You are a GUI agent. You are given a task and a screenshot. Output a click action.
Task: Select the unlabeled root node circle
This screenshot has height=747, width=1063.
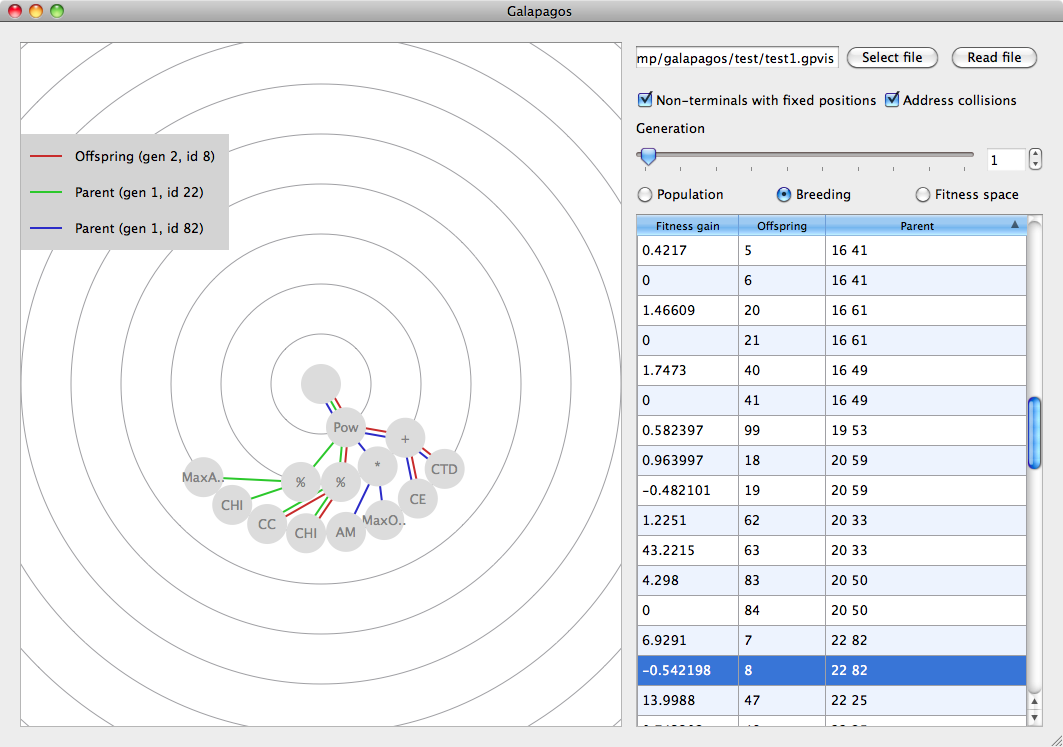321,384
